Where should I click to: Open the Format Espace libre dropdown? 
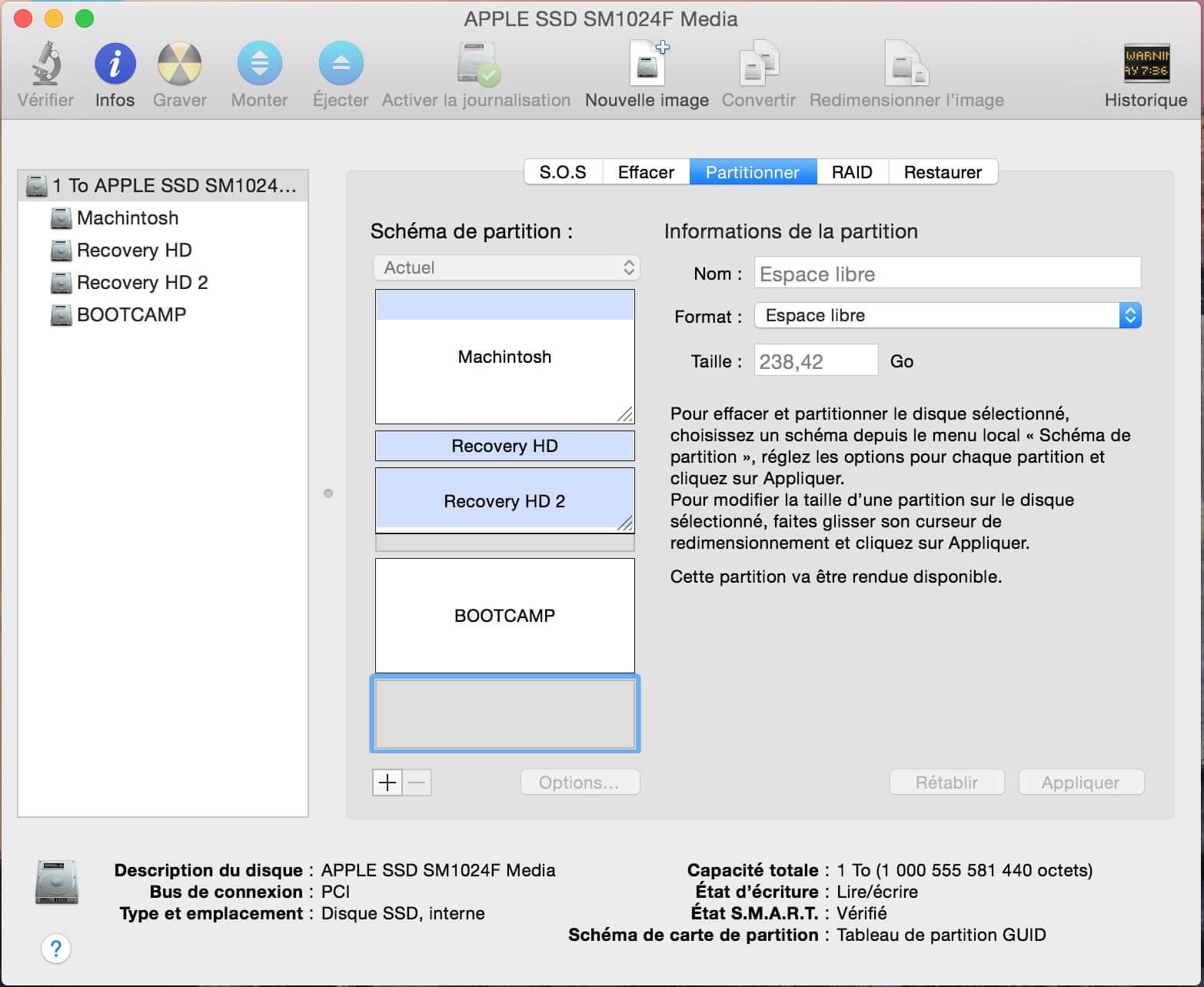point(947,315)
